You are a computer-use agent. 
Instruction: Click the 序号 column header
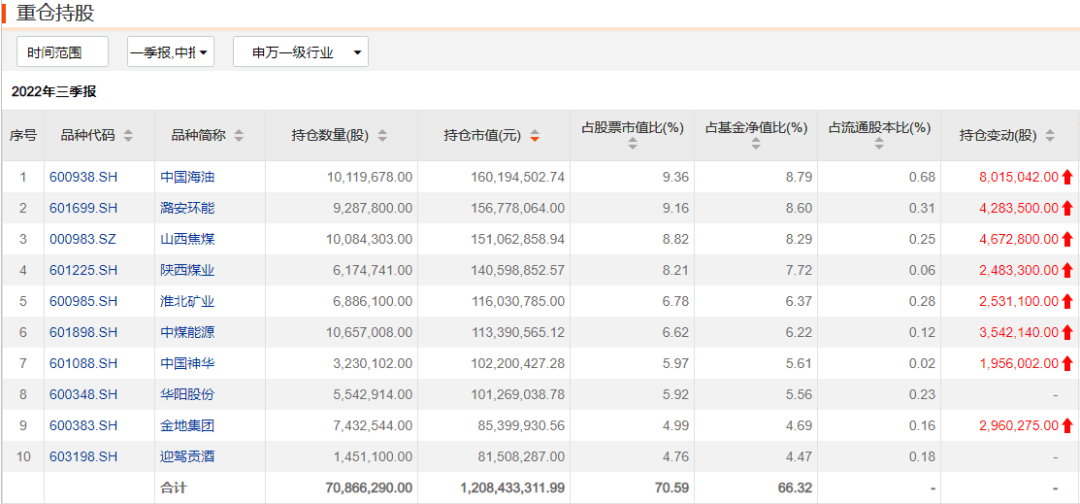coord(23,136)
